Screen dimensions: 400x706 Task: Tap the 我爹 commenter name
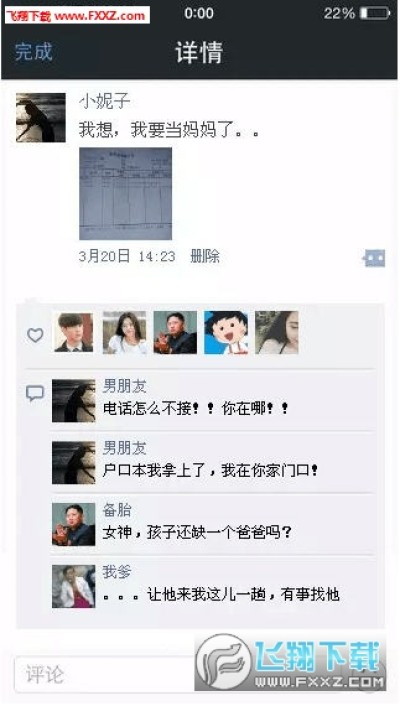tap(117, 572)
